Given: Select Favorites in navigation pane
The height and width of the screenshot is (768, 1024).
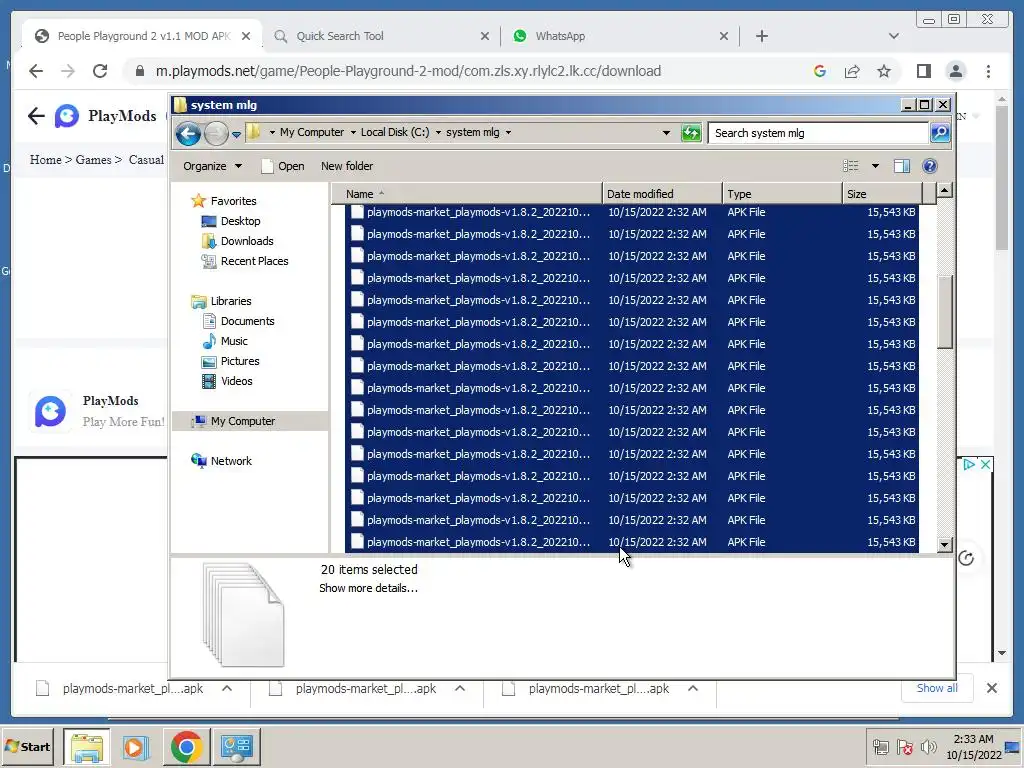Looking at the screenshot, I should (x=233, y=201).
